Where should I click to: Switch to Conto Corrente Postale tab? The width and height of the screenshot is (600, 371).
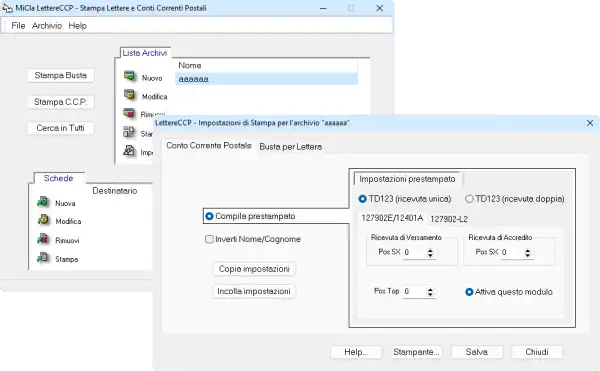point(209,146)
